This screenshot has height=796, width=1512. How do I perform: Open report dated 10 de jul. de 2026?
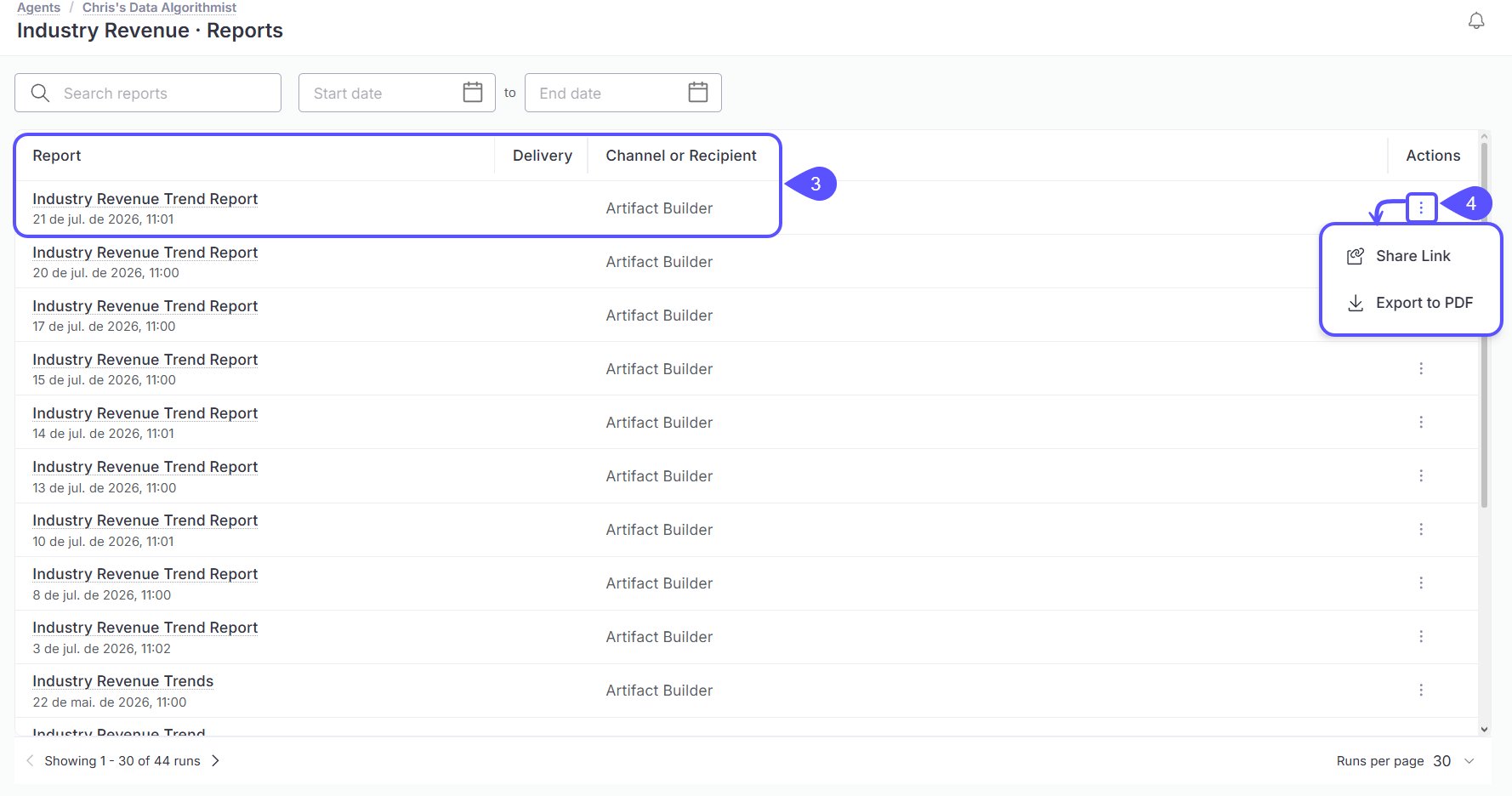click(145, 520)
